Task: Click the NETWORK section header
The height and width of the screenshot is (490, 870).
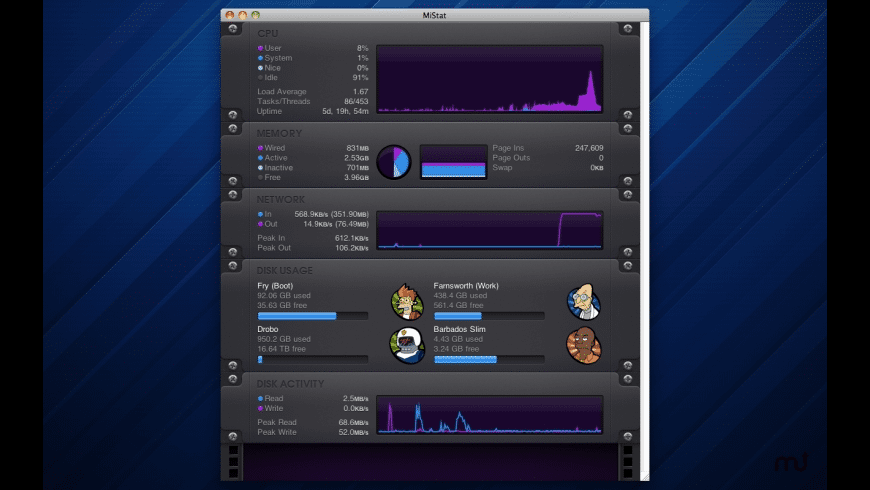Action: click(x=280, y=199)
